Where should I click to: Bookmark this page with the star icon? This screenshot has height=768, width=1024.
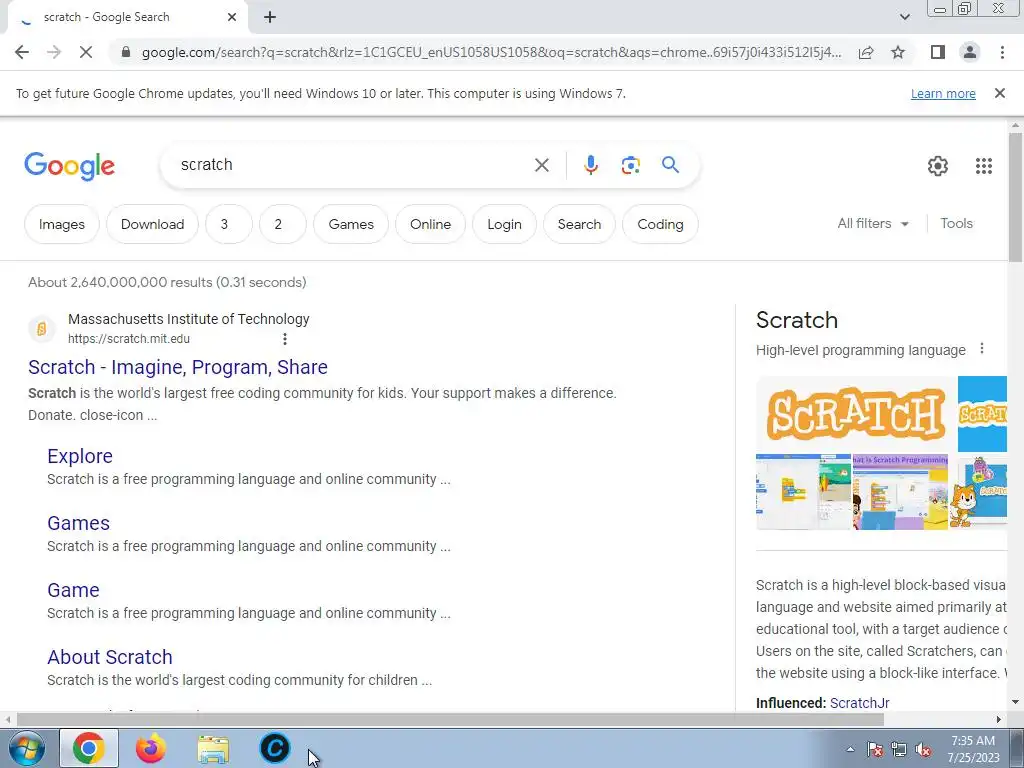point(898,52)
